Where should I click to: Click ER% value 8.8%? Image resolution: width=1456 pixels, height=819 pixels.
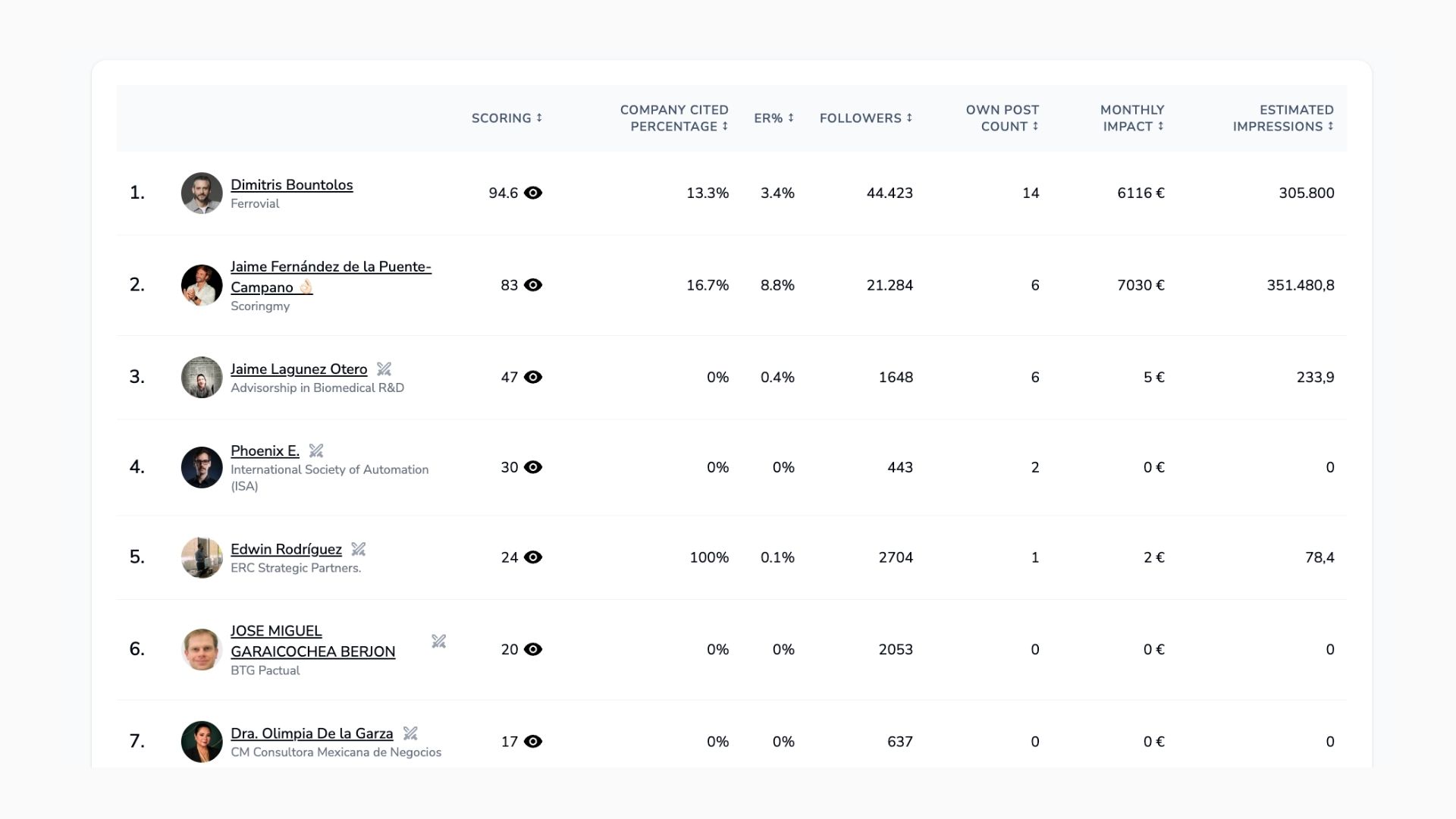point(777,285)
